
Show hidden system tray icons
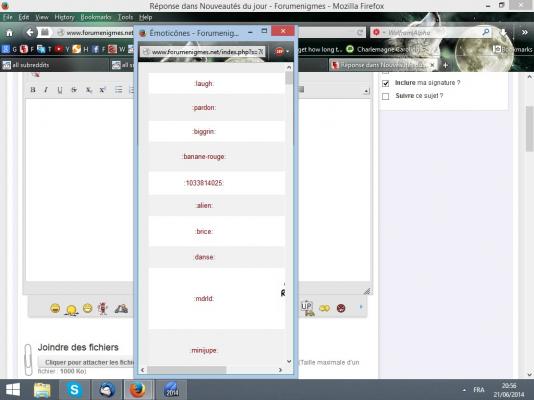[x=464, y=390]
